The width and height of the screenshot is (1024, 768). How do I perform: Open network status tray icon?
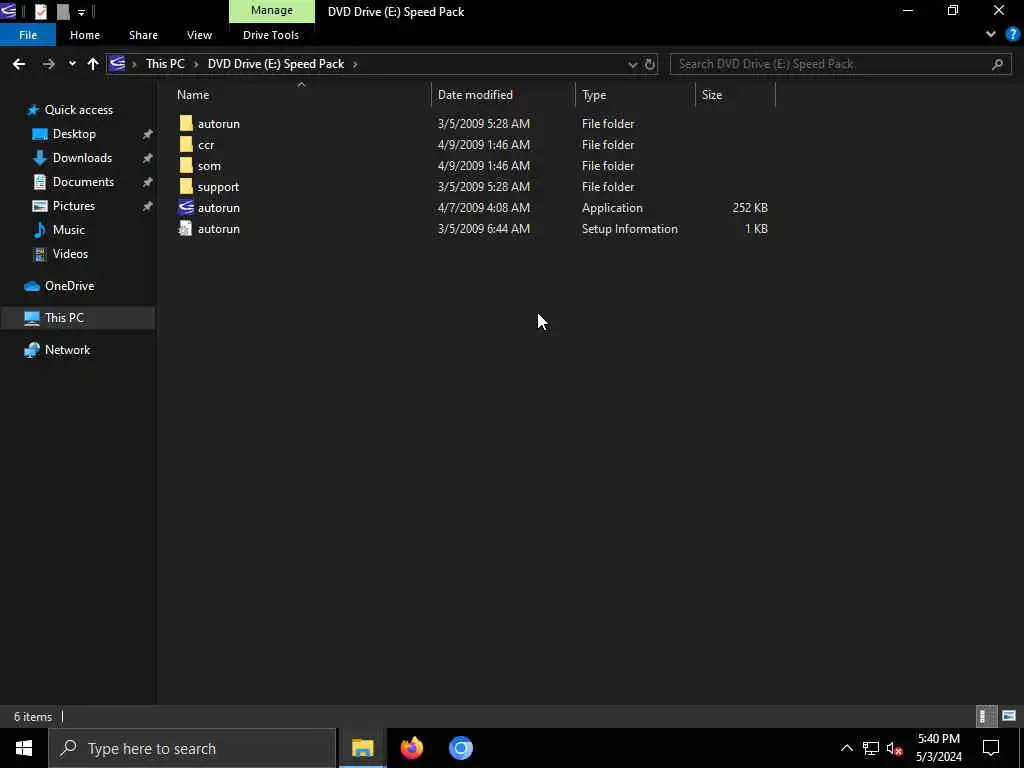871,748
